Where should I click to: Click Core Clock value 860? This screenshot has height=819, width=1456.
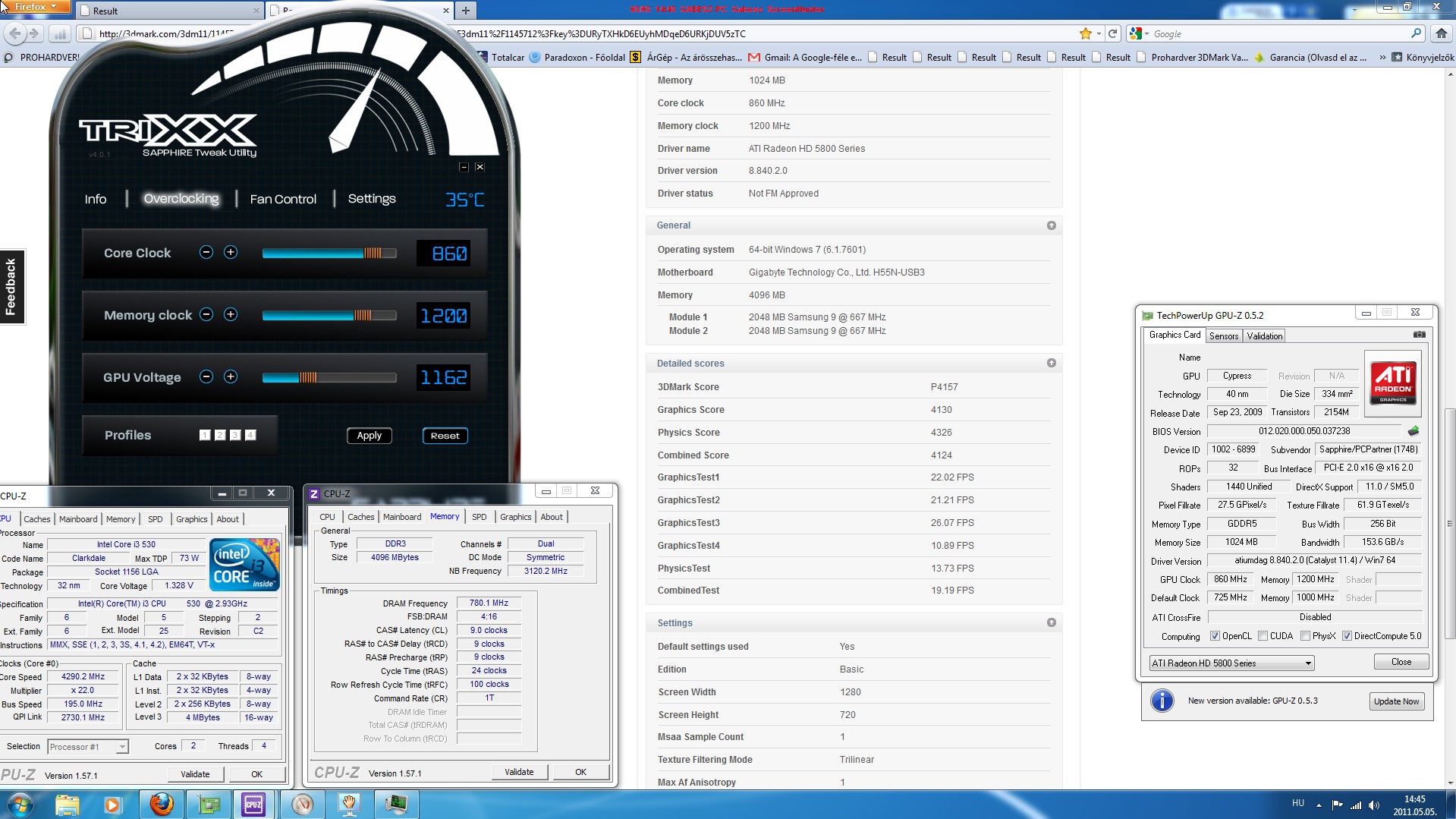coord(444,254)
